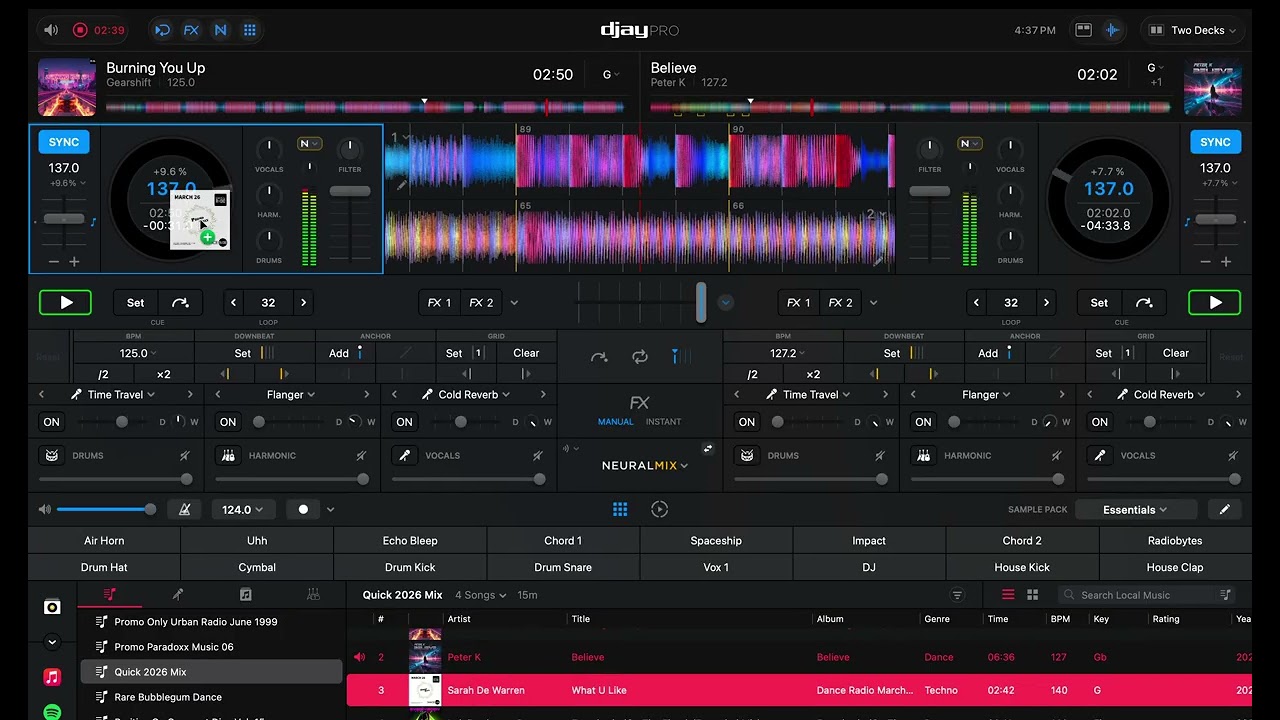Edit sample pack with pencil icon
The width and height of the screenshot is (1280, 720).
coord(1224,509)
